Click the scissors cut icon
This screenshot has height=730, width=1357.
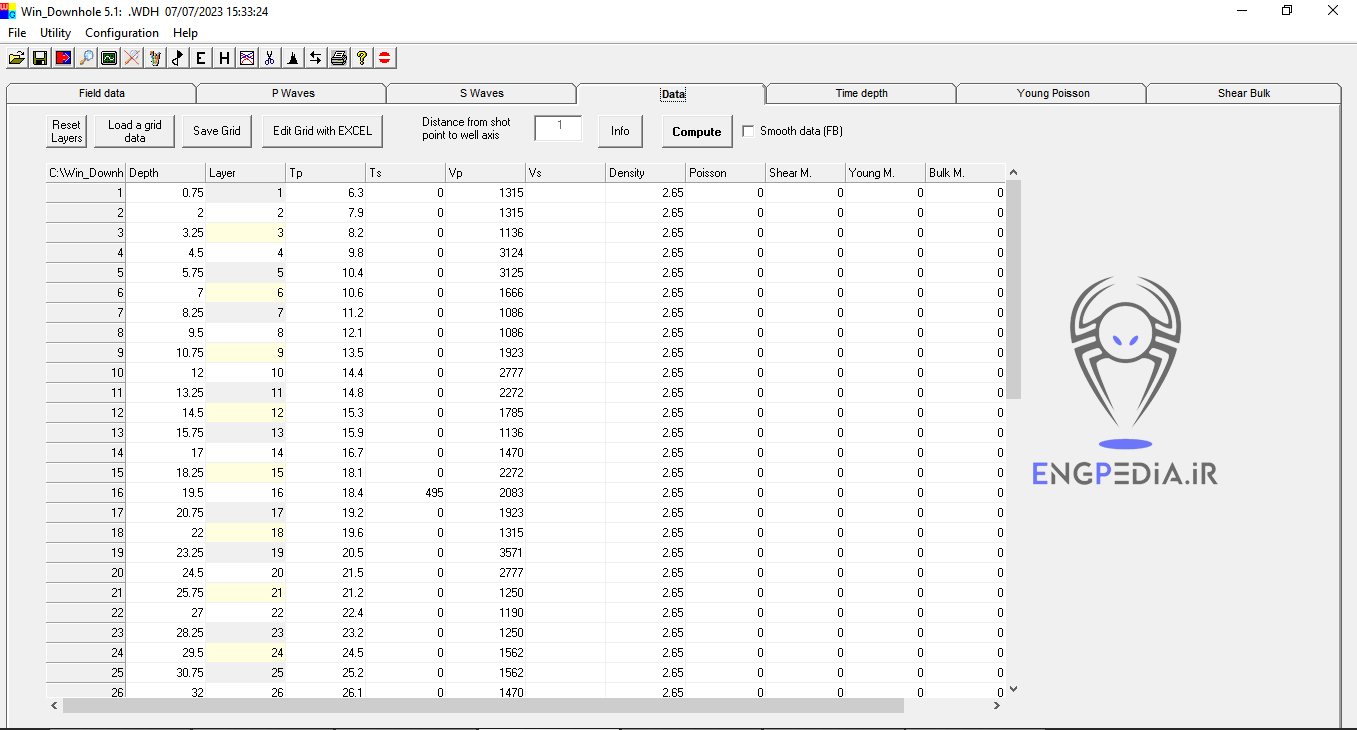click(x=269, y=58)
